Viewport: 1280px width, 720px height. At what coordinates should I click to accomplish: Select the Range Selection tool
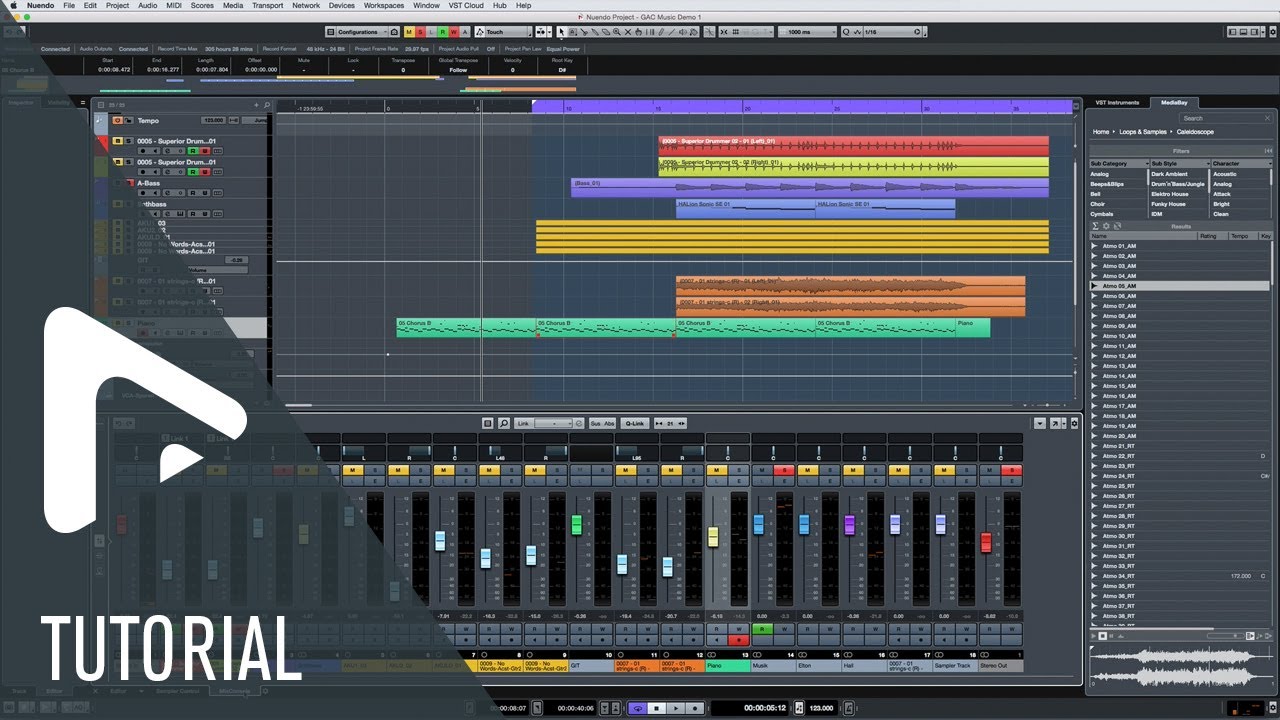point(573,32)
